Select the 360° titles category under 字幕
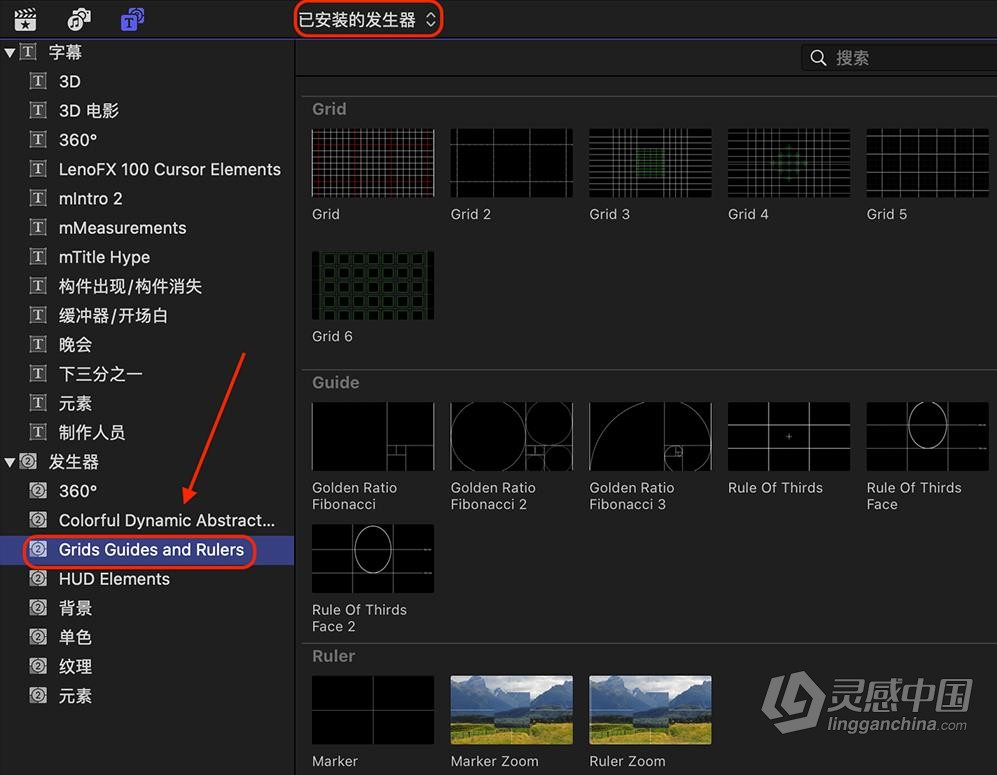 (78, 140)
